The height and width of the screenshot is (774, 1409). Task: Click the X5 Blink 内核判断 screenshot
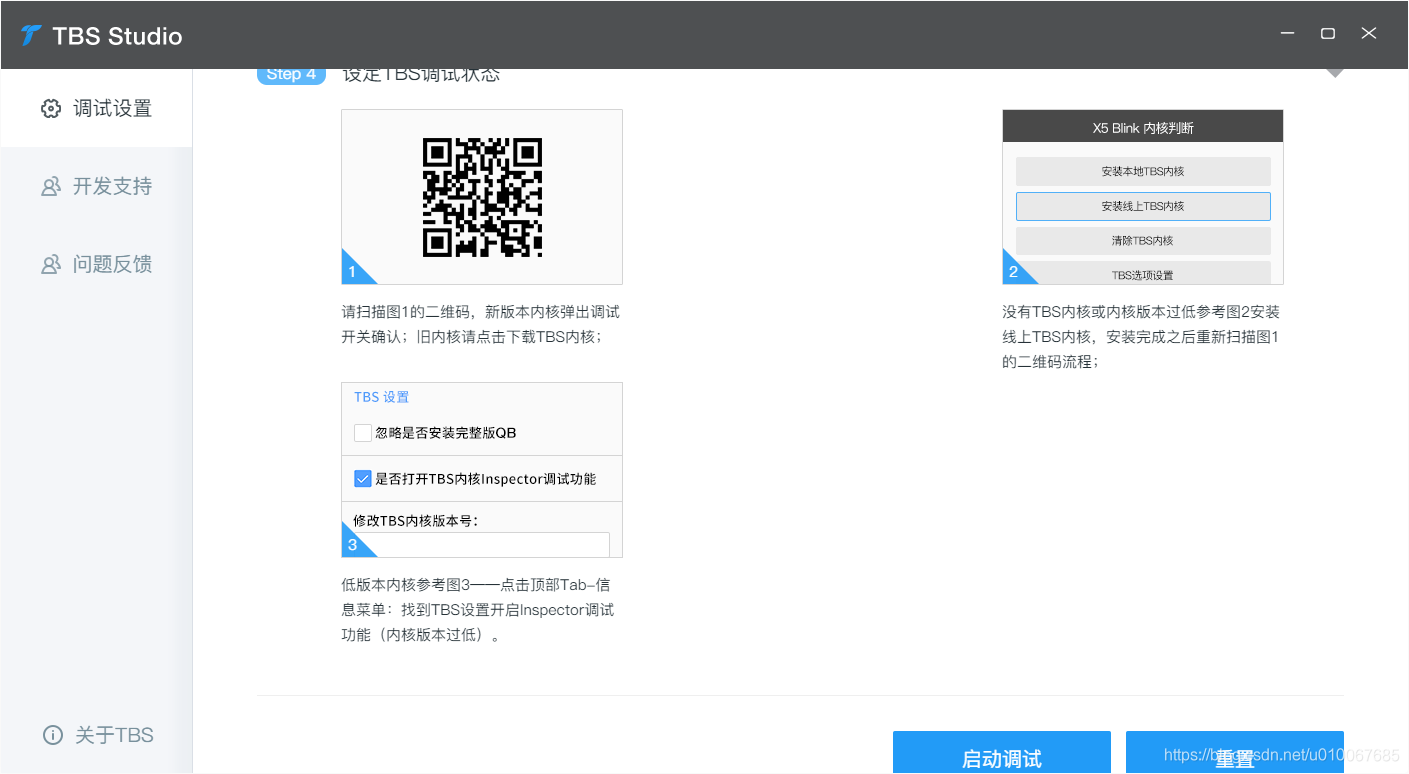click(x=1143, y=197)
